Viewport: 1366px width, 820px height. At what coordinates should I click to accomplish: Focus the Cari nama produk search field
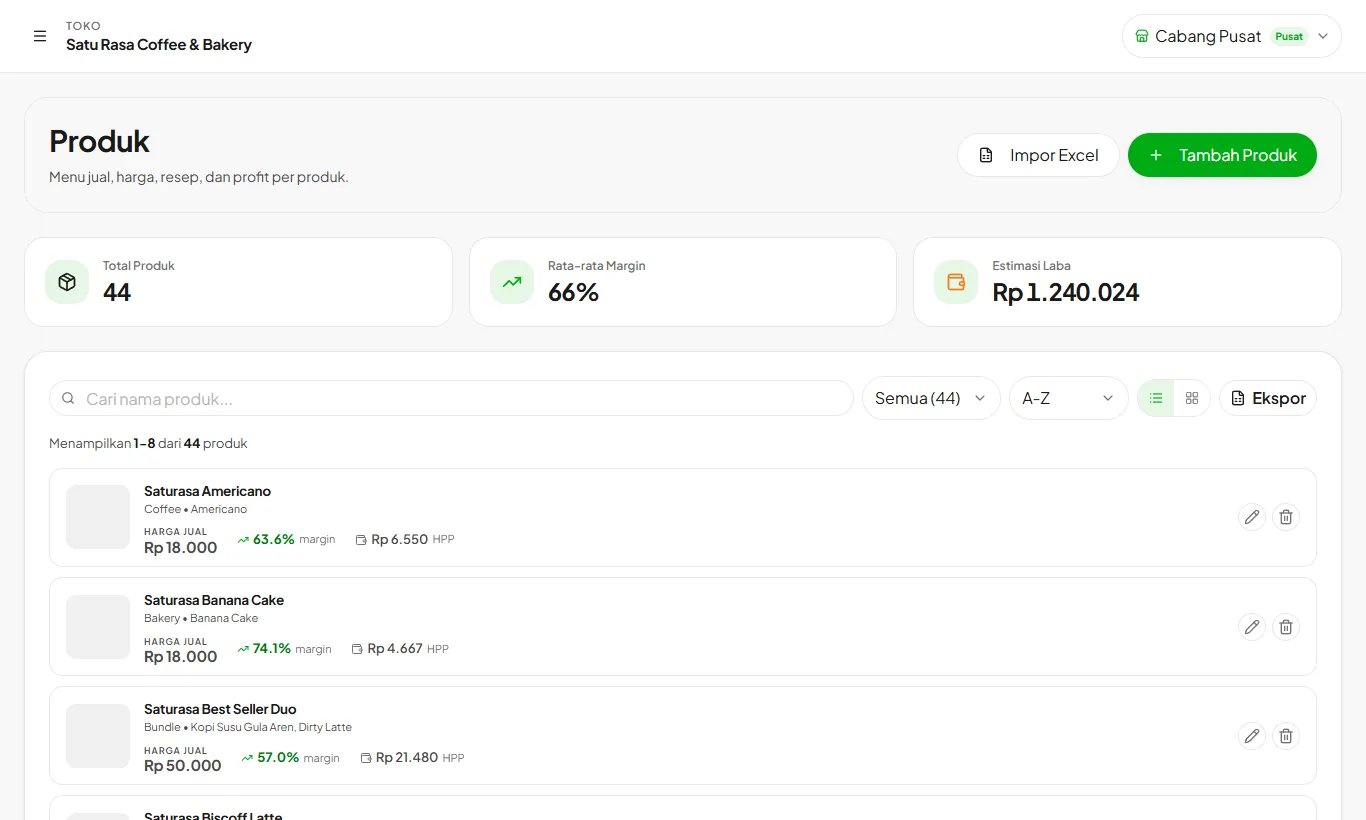click(x=451, y=398)
